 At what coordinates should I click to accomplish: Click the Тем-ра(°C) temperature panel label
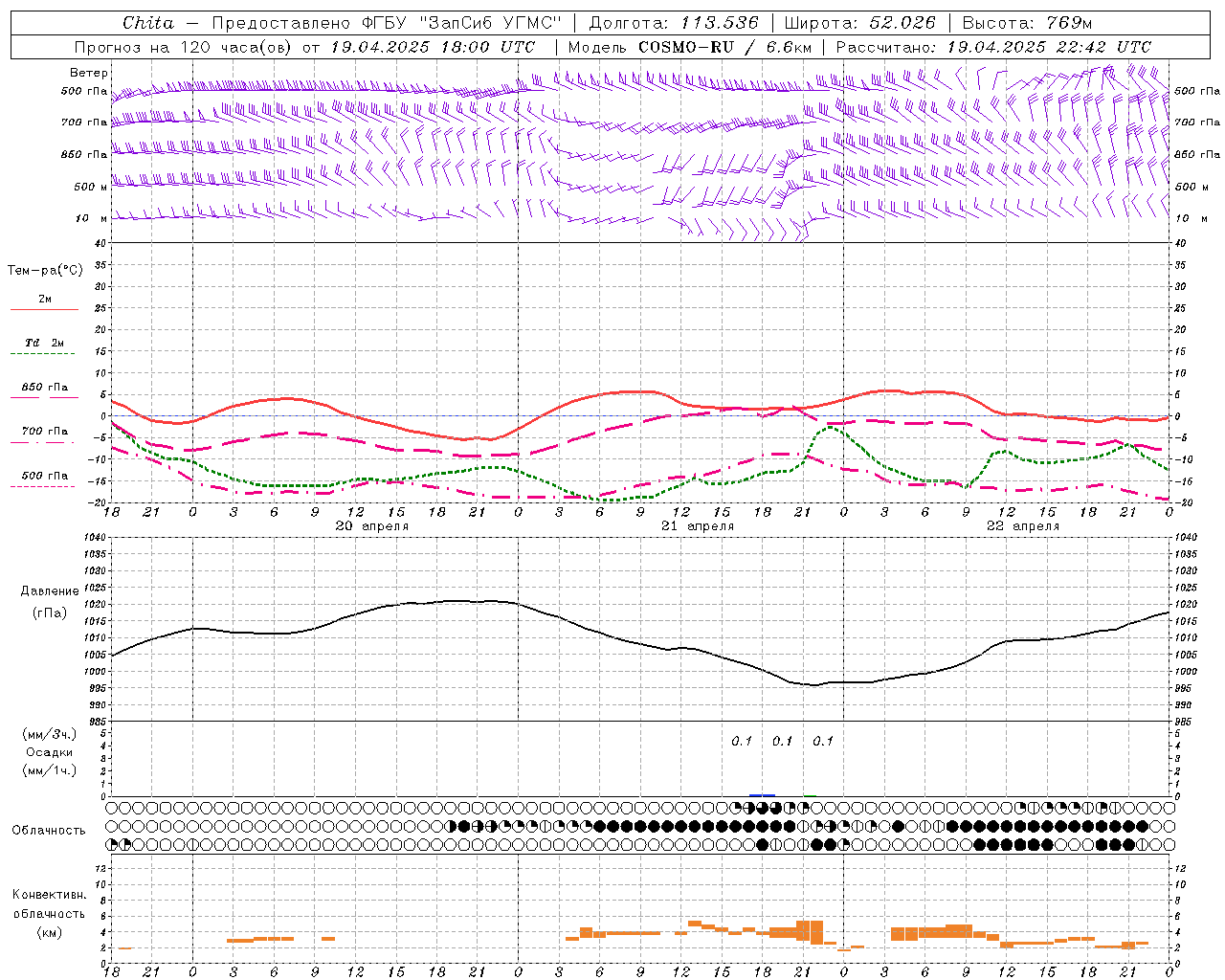[x=45, y=271]
